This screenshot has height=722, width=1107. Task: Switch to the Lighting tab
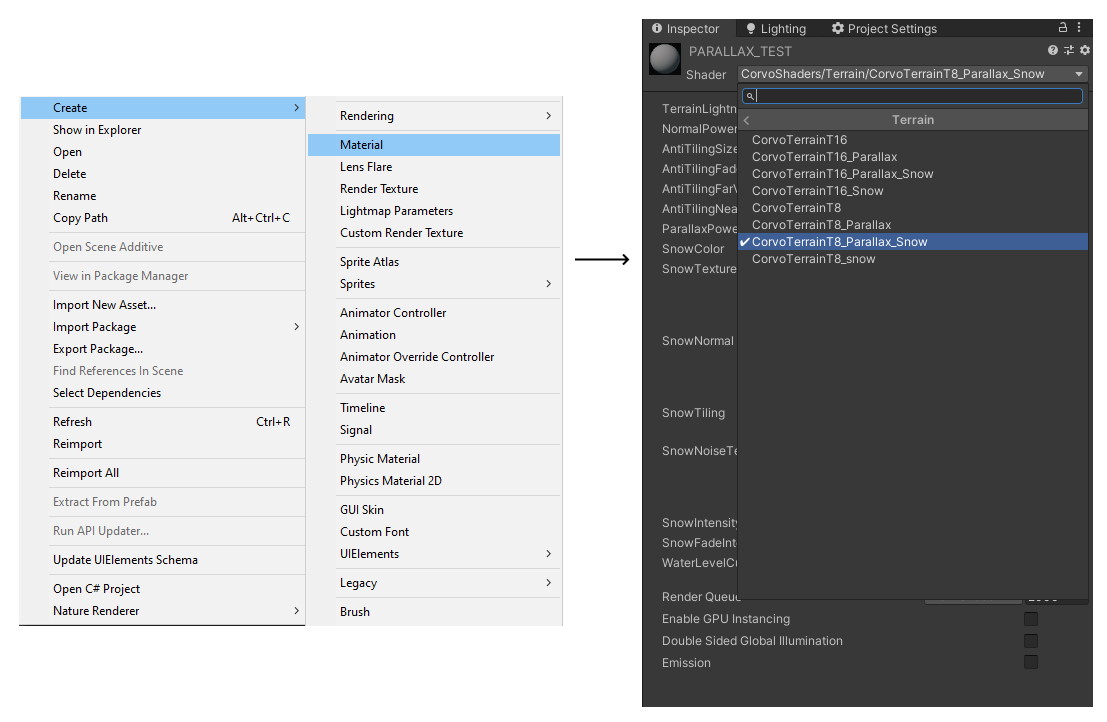(x=776, y=28)
